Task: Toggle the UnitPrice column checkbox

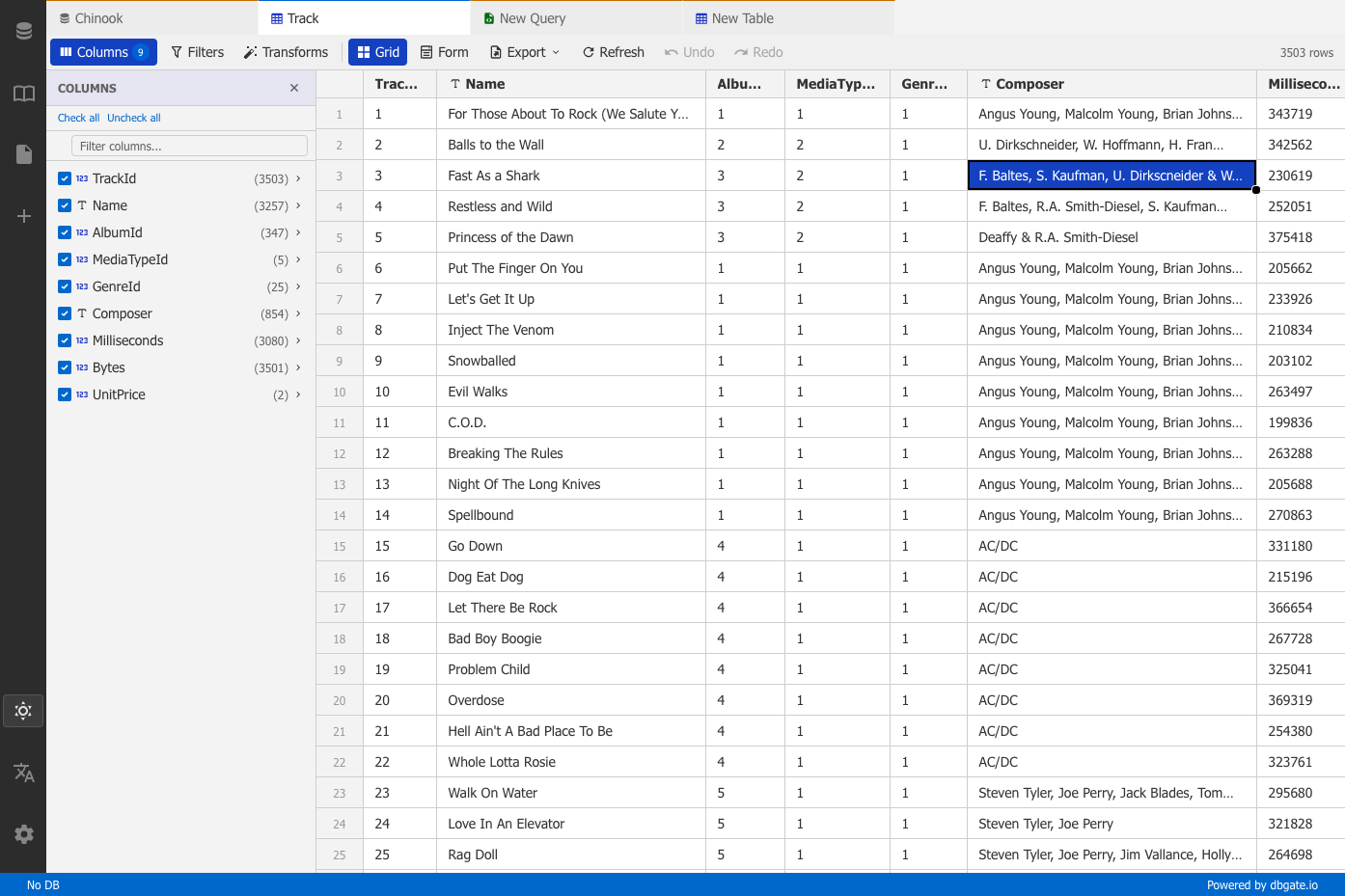Action: [x=65, y=394]
